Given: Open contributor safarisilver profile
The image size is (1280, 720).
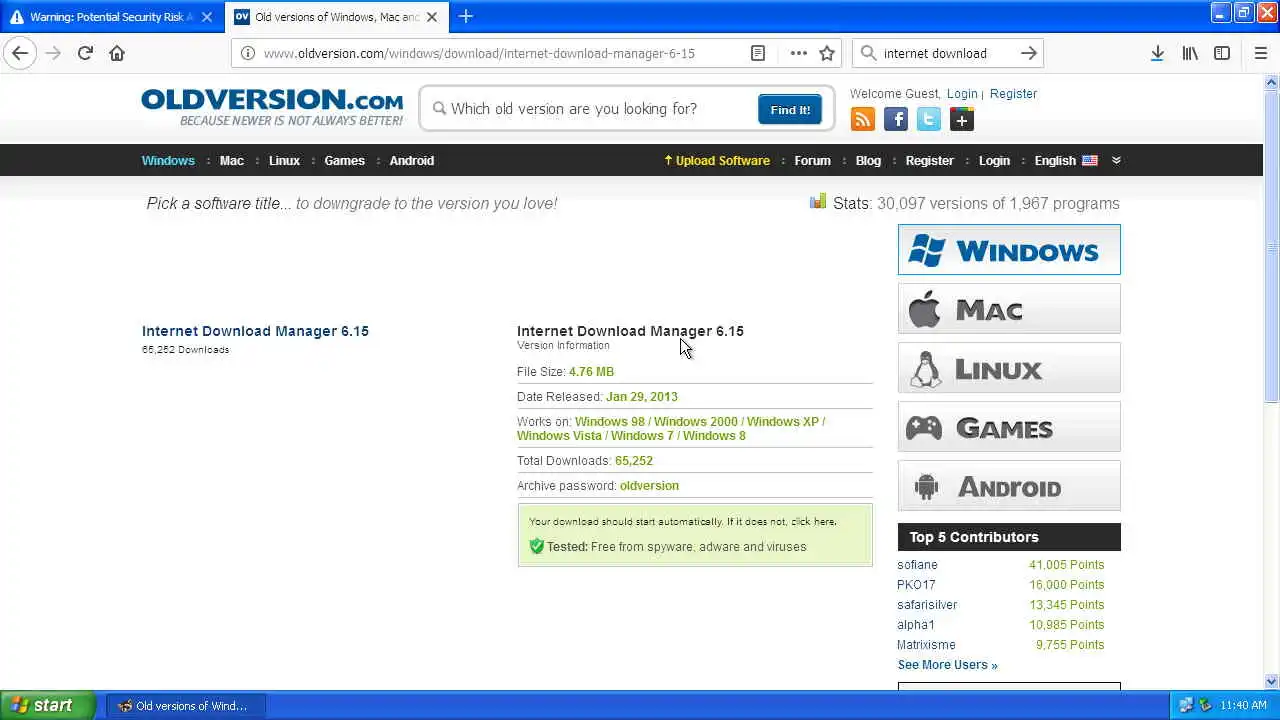Looking at the screenshot, I should [x=927, y=605].
